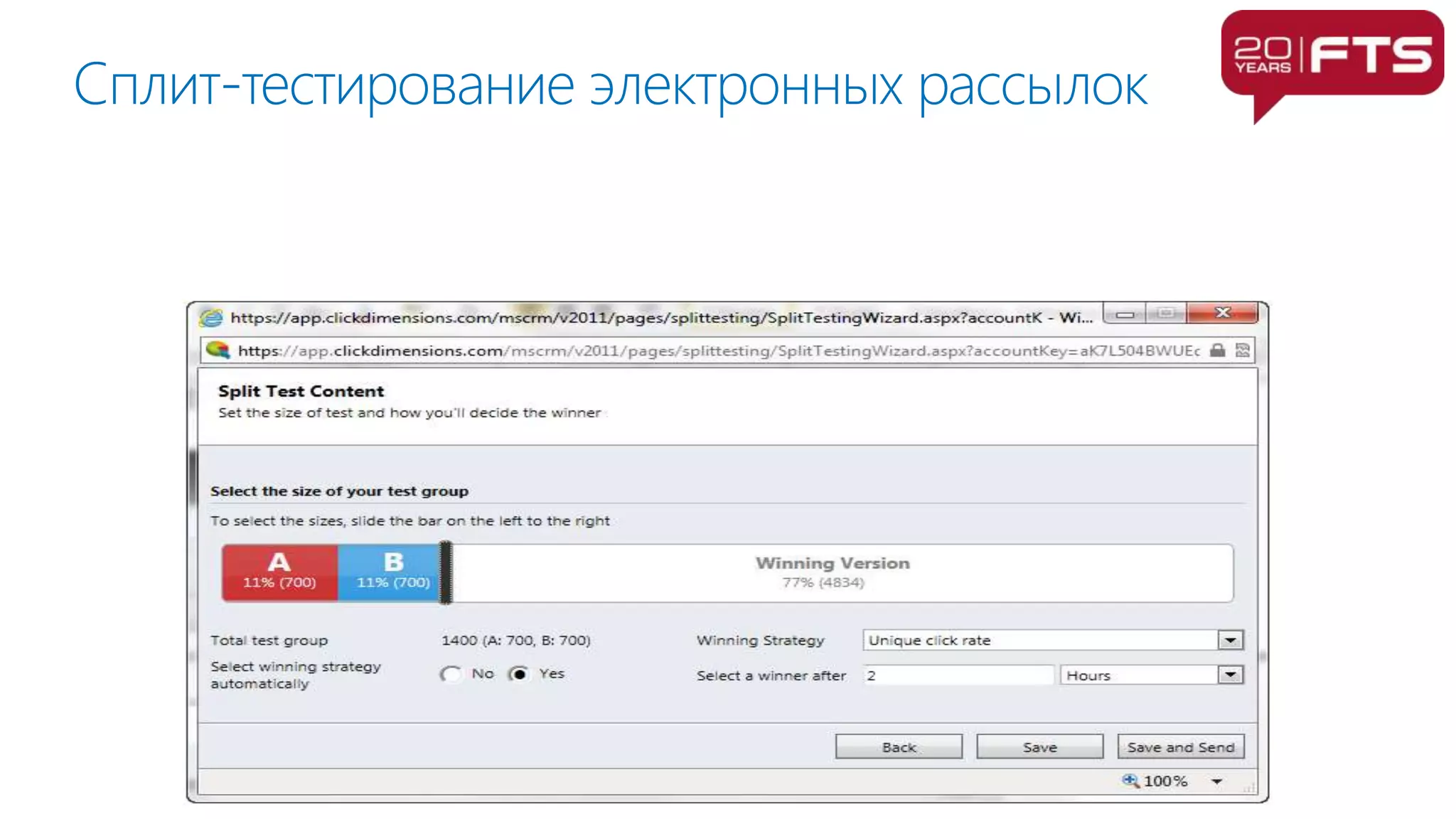Click the blue B segment of test bar
Image resolution: width=1456 pixels, height=819 pixels.
[390, 572]
